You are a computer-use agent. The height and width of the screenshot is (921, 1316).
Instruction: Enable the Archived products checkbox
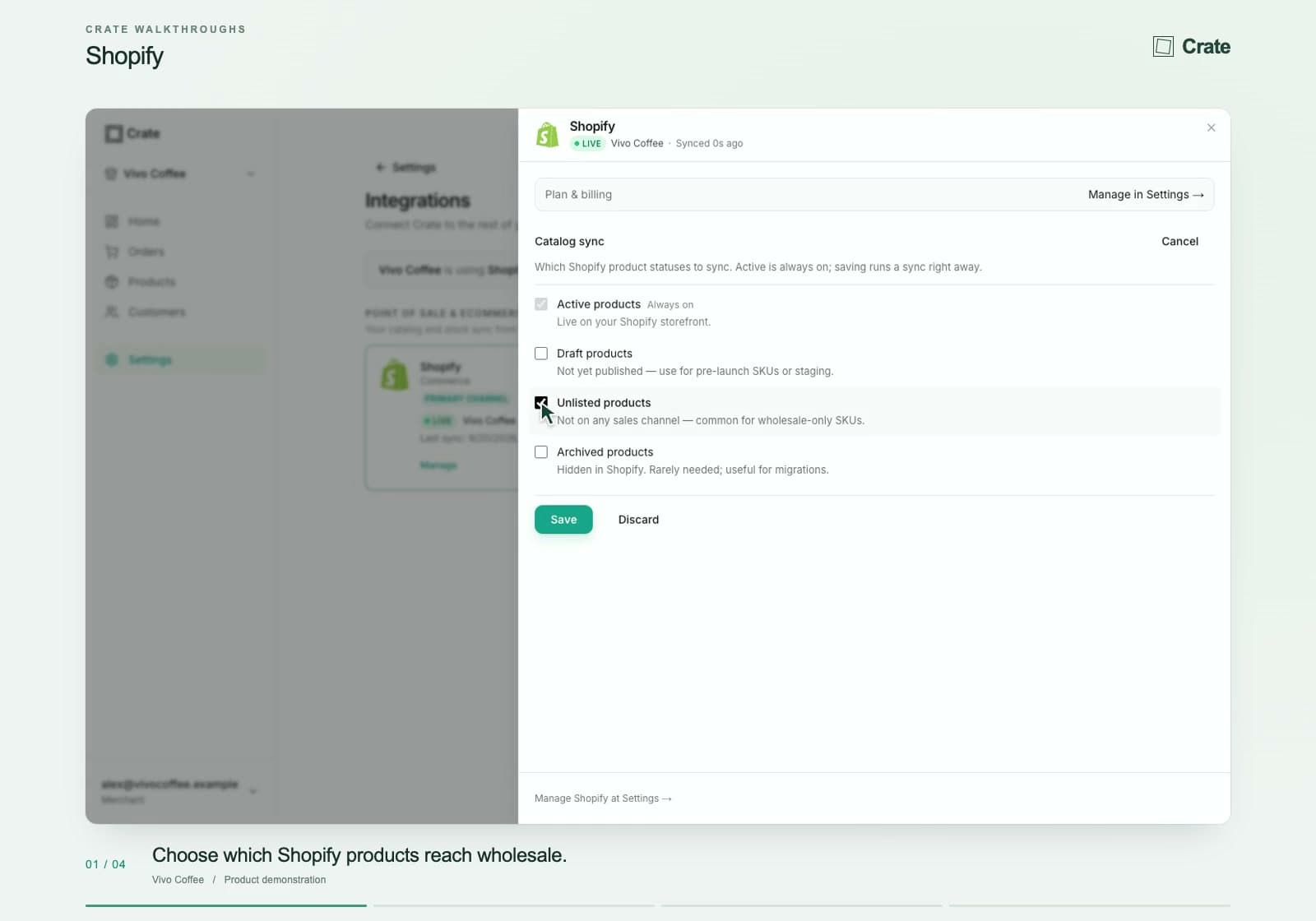[541, 452]
